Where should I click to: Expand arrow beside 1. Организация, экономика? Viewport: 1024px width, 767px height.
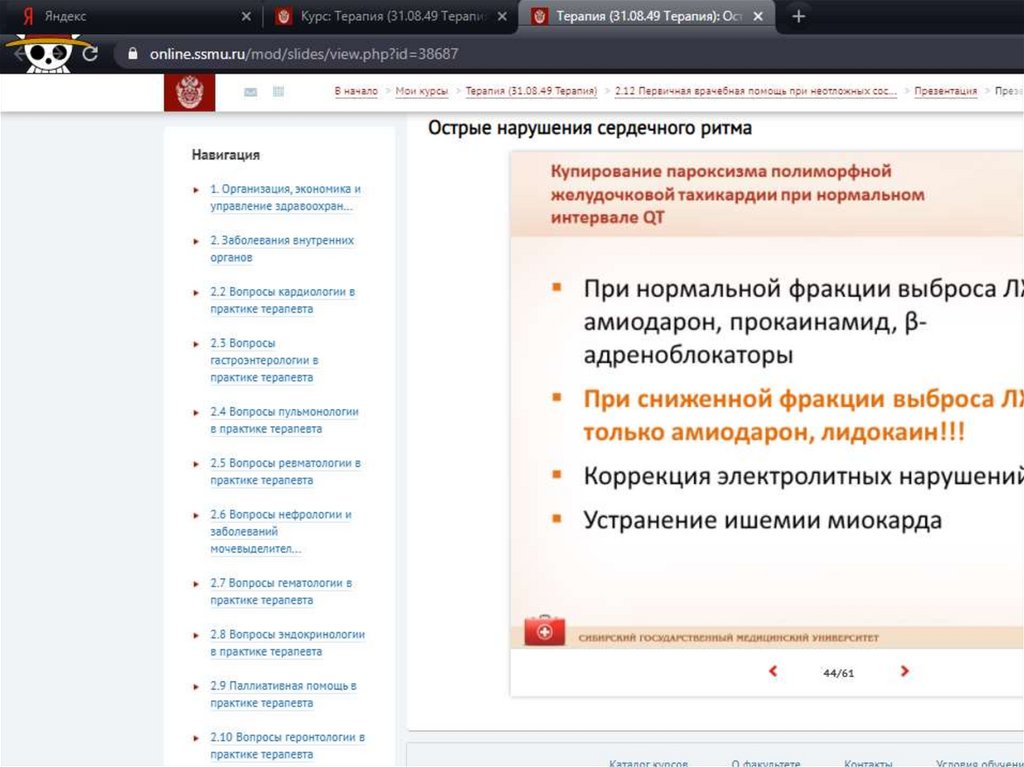point(196,190)
